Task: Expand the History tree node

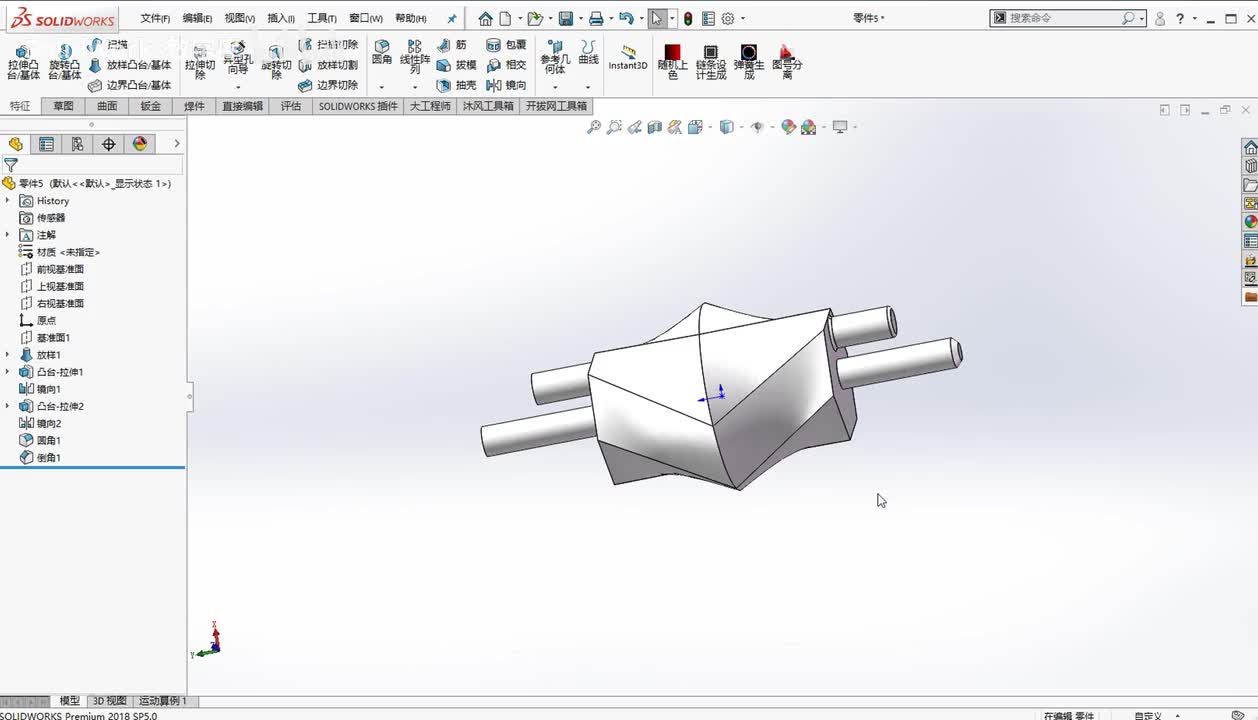Action: click(7, 201)
